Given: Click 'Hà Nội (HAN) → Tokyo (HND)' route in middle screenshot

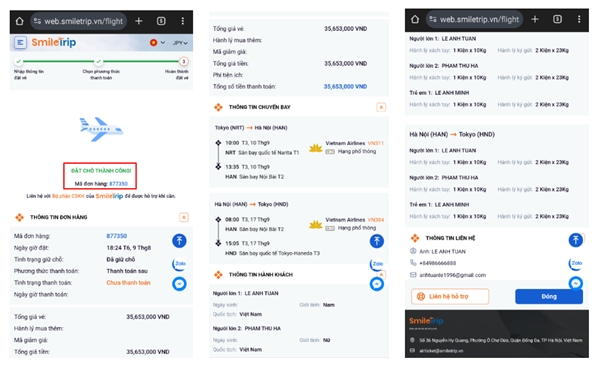Looking at the screenshot, I should pyautogui.click(x=251, y=204).
